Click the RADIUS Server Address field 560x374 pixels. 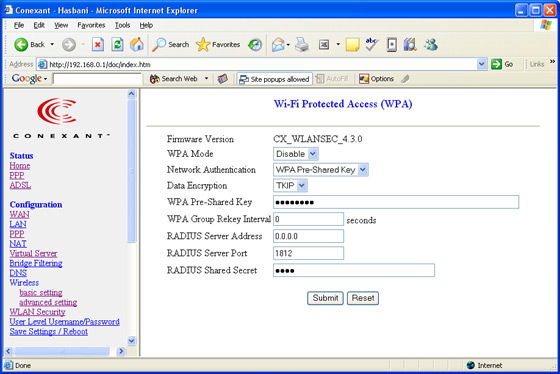pyautogui.click(x=308, y=236)
